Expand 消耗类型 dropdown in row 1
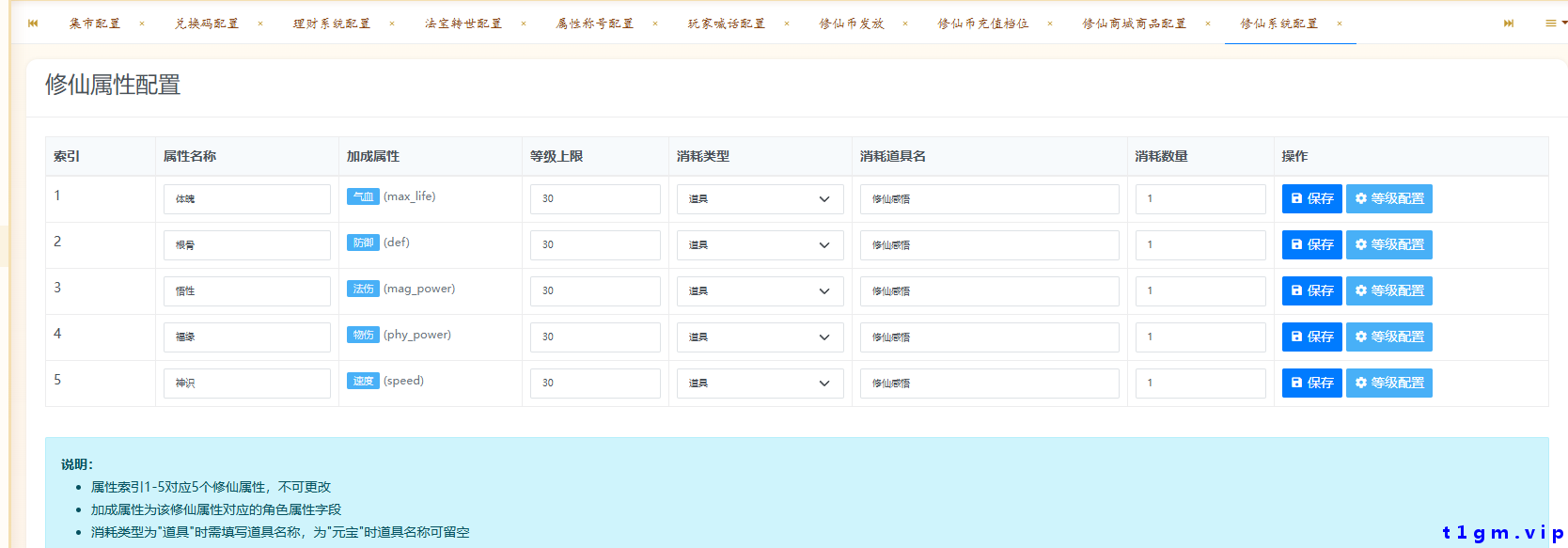The image size is (1568, 548). click(x=760, y=199)
